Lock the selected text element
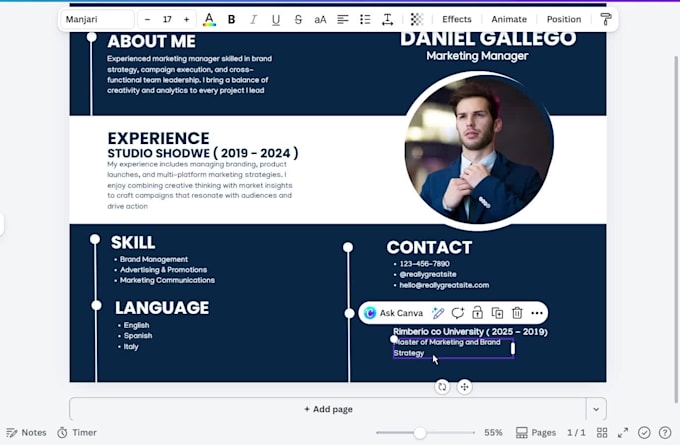 coord(477,313)
